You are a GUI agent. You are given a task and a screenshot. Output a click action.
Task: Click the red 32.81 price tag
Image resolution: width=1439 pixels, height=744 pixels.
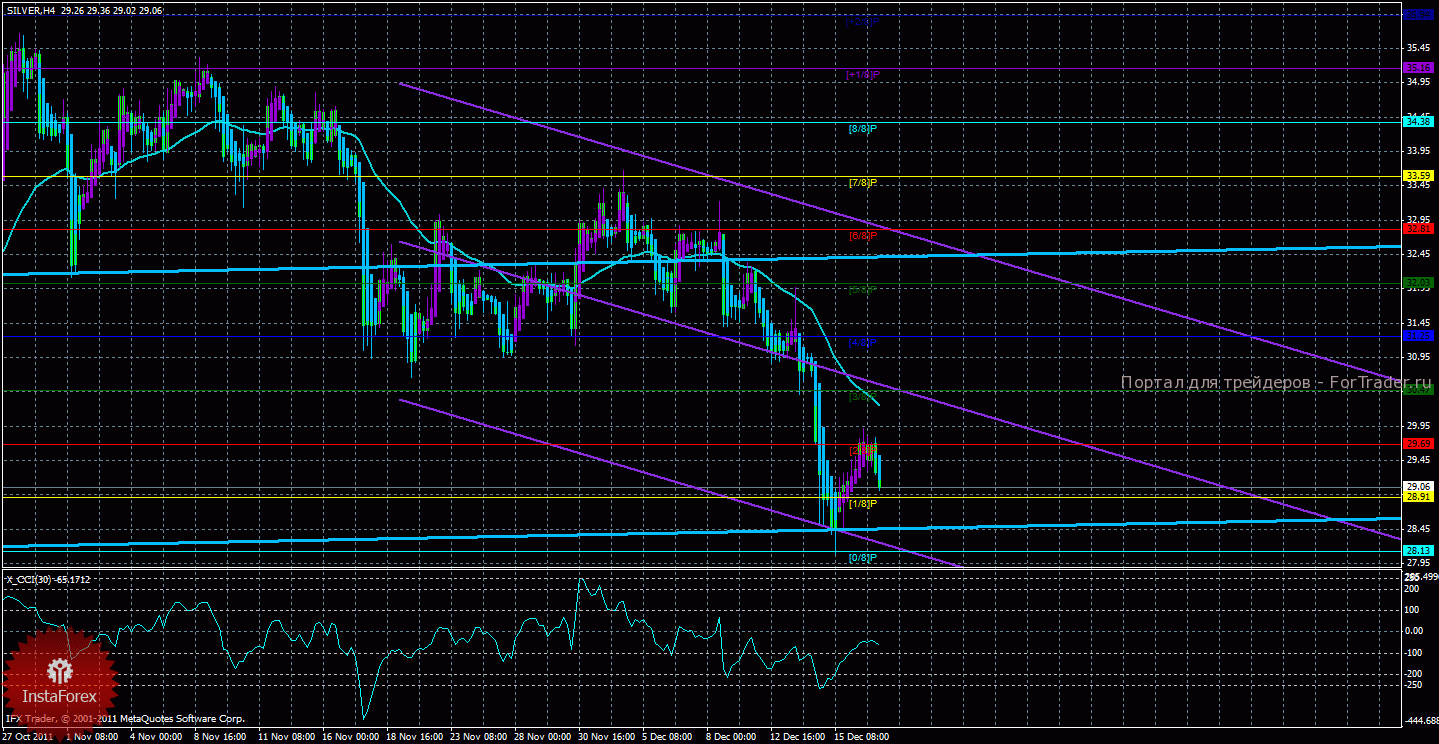click(x=1420, y=228)
